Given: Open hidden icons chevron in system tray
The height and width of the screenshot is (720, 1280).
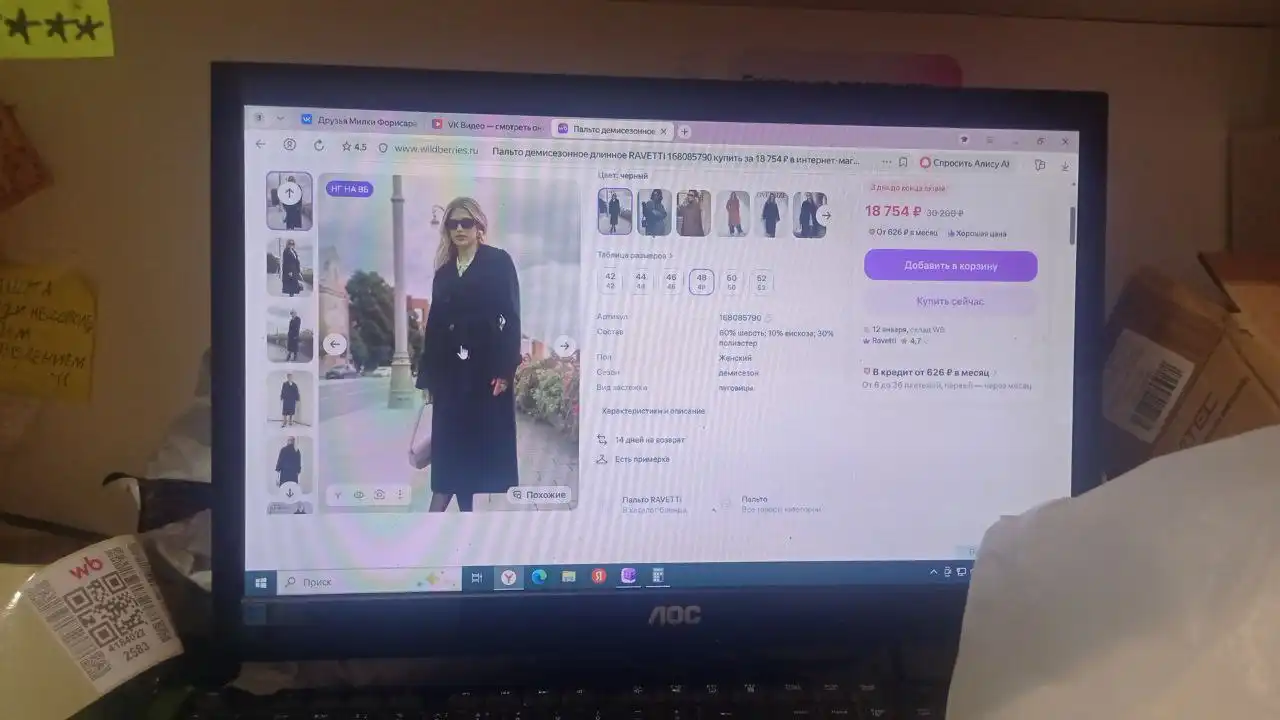Looking at the screenshot, I should coord(933,572).
